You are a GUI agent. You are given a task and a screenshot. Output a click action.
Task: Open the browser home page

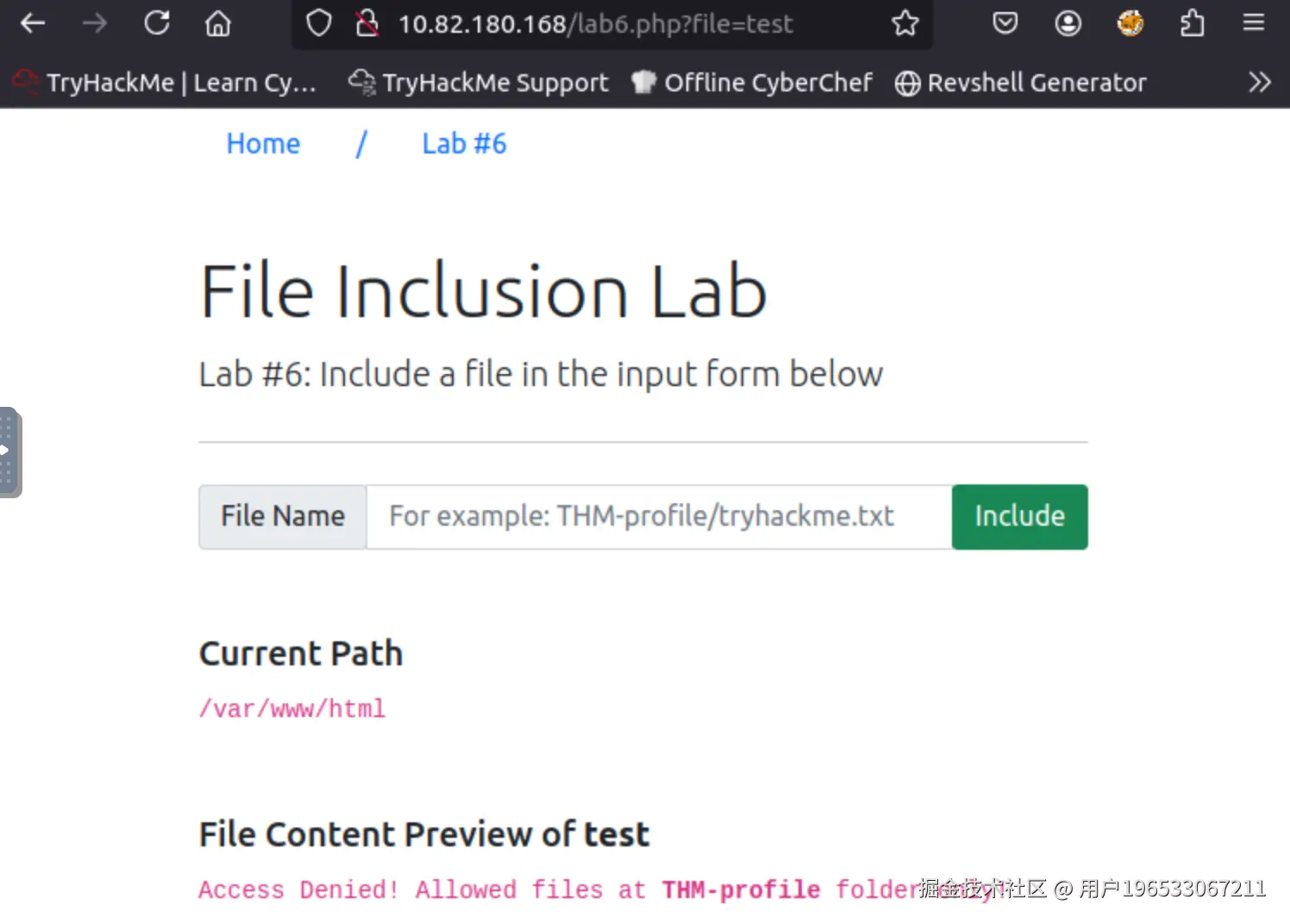coord(218,23)
